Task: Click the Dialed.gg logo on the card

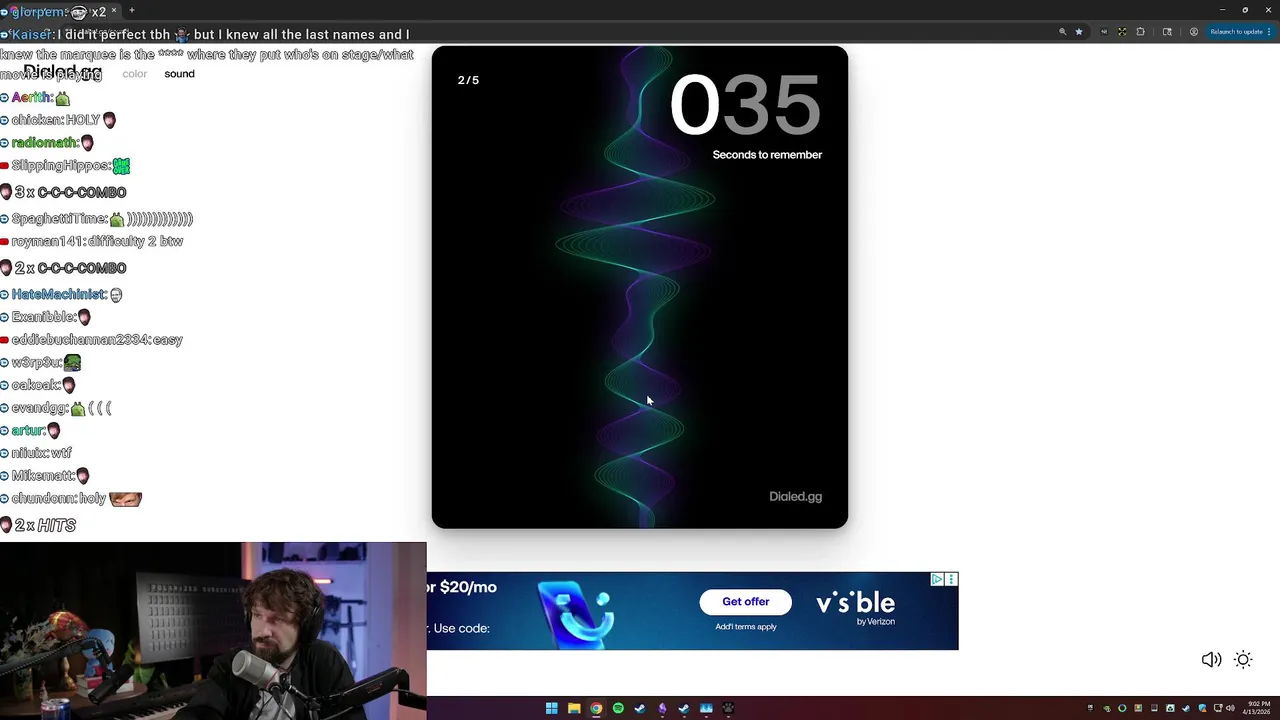Action: coord(795,496)
